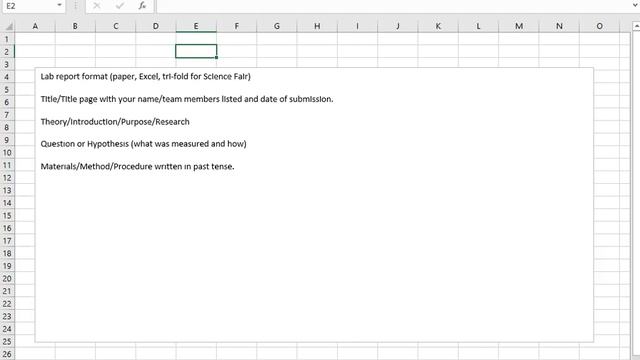
Task: Select column A header
Action: click(x=35, y=26)
